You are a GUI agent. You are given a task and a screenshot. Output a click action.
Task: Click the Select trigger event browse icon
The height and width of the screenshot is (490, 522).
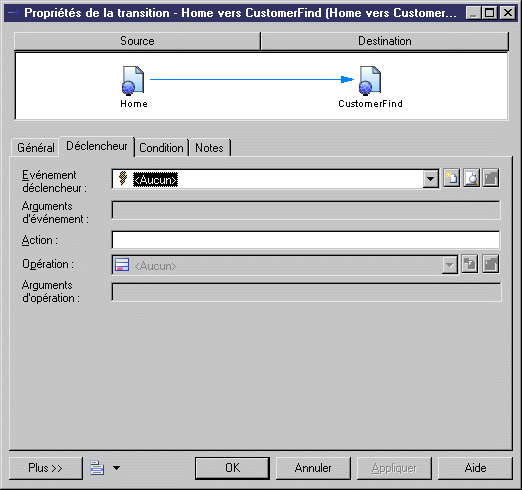click(471, 178)
